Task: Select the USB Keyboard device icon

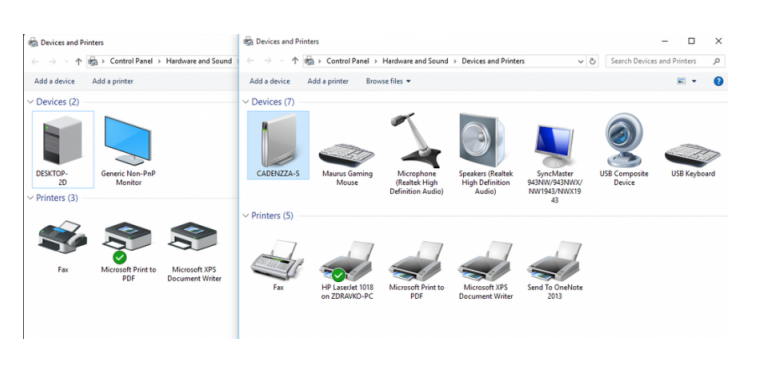Action: pyautogui.click(x=693, y=160)
